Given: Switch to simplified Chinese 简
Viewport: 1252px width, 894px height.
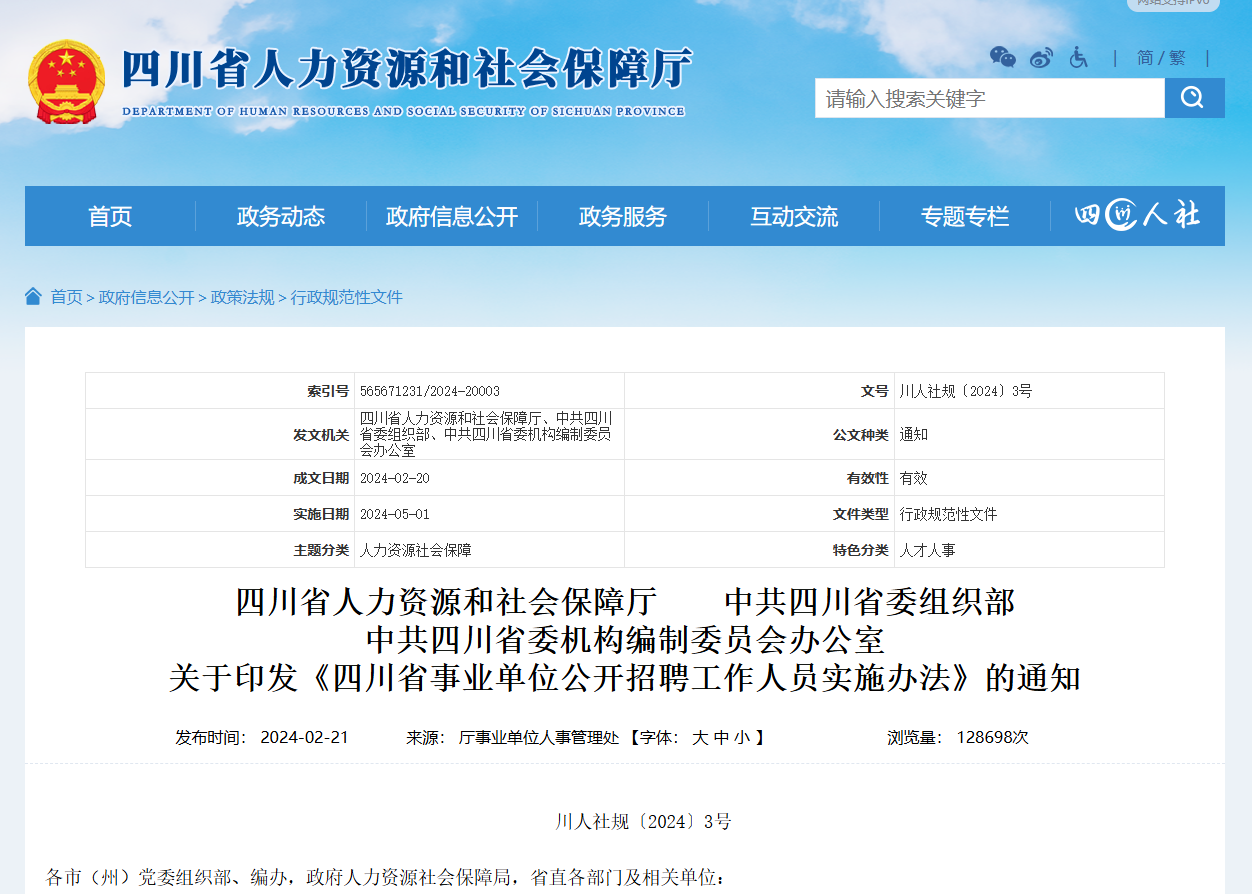Looking at the screenshot, I should pyautogui.click(x=1145, y=58).
